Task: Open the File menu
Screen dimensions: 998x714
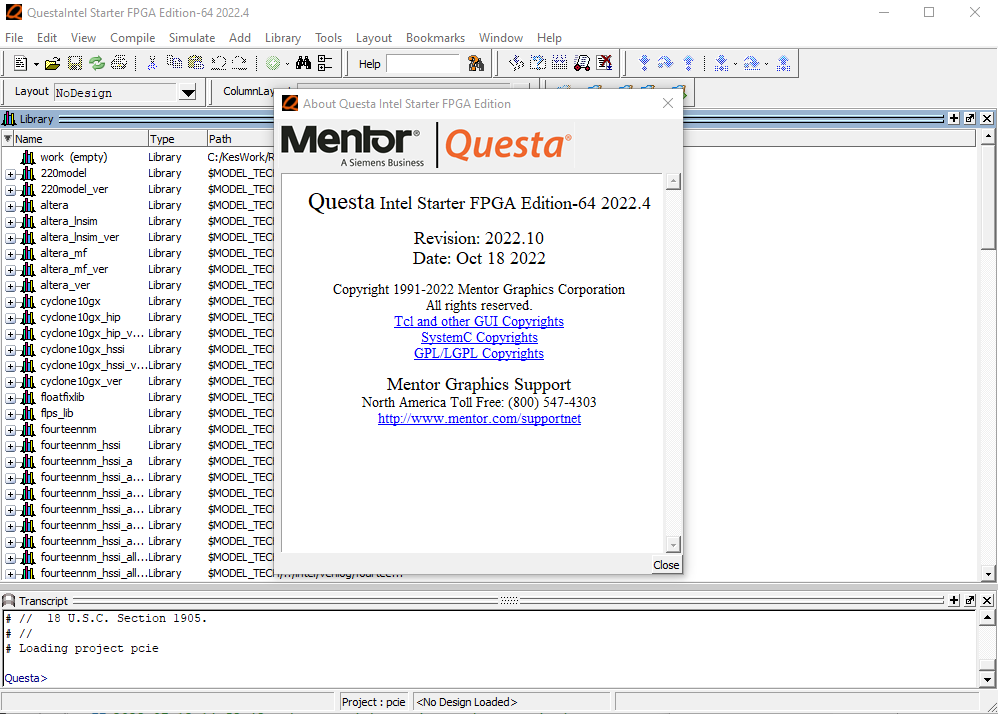Action: [14, 38]
